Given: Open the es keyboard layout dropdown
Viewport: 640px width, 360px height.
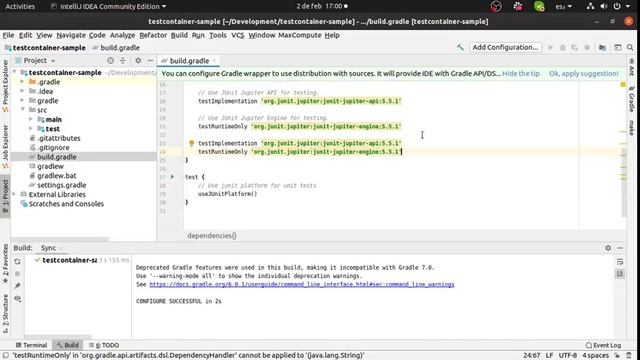Looking at the screenshot, I should pos(564,6).
